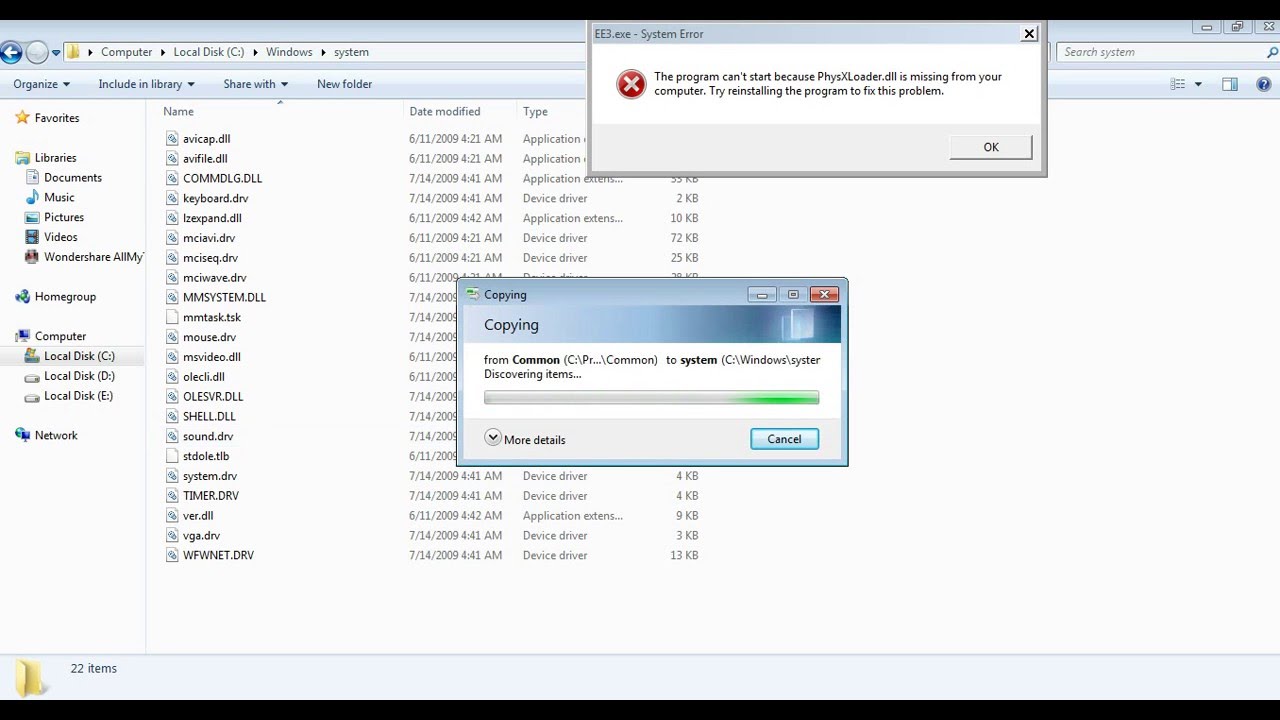Viewport: 1280px width, 720px height.
Task: Click the keyboard.drv file icon
Action: coord(172,198)
